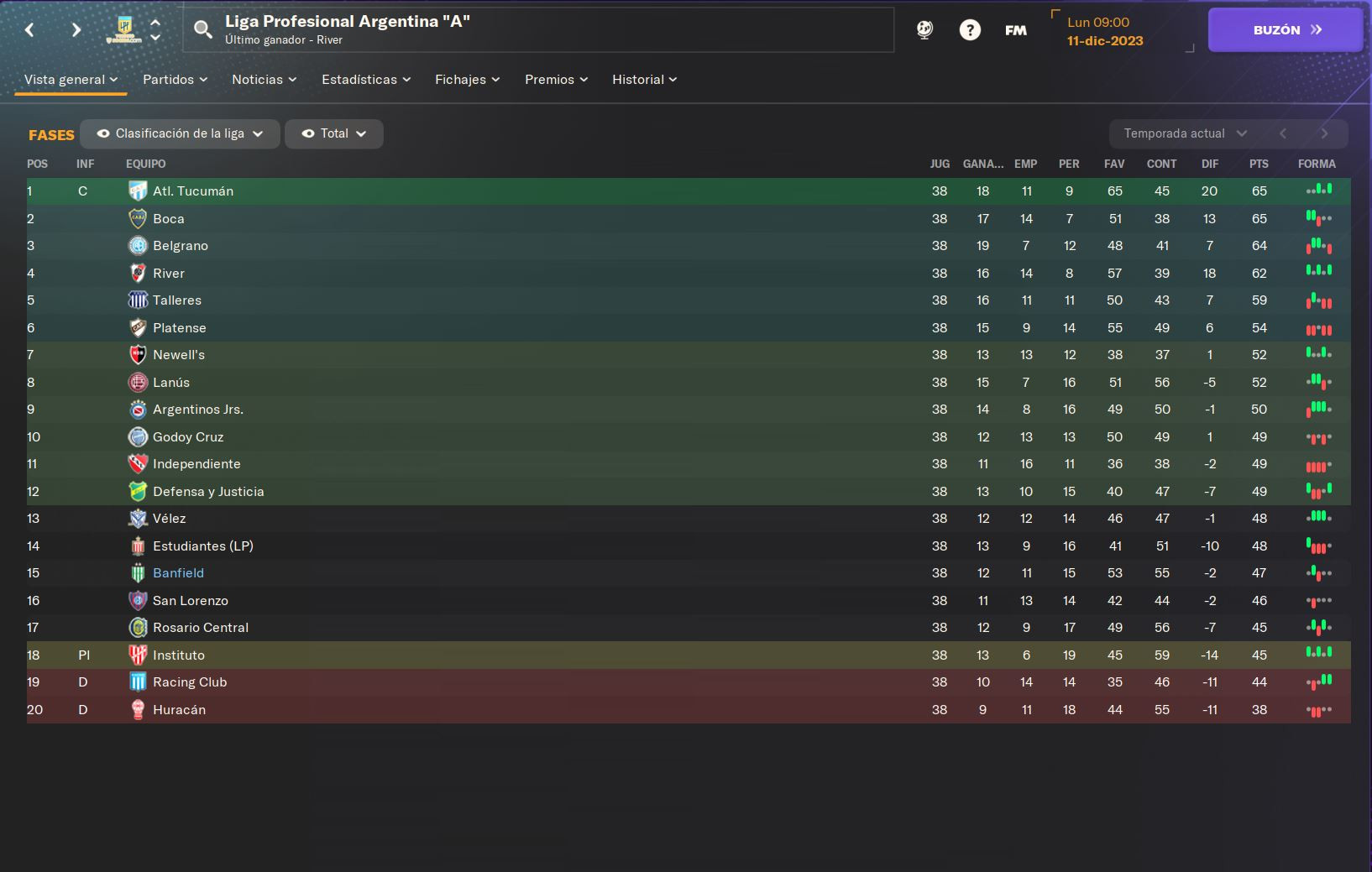Show previous season with left chevron
Image resolution: width=1372 pixels, height=872 pixels.
click(x=1283, y=133)
